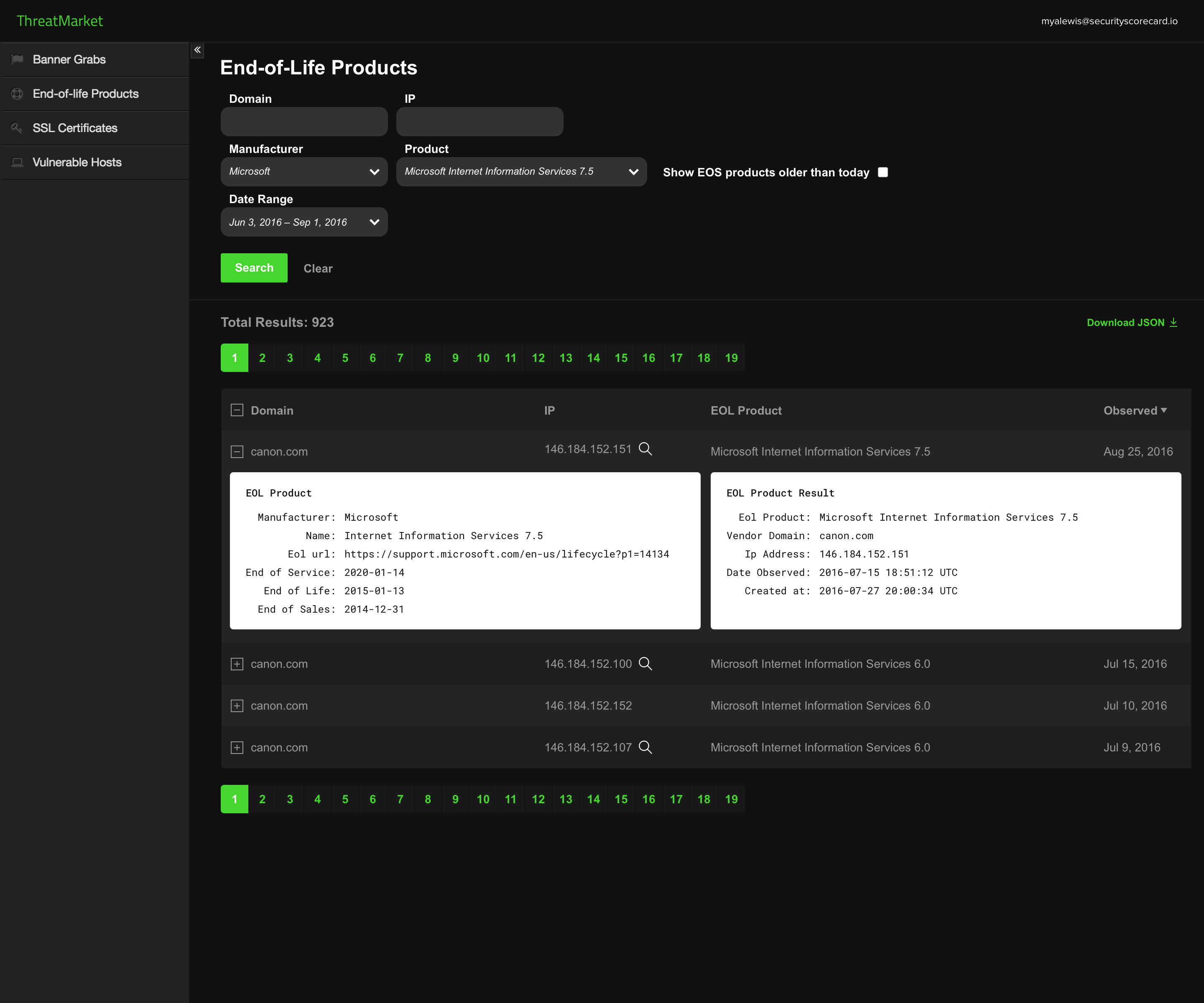Click the green Search button
Image resolution: width=1204 pixels, height=1003 pixels.
[254, 267]
